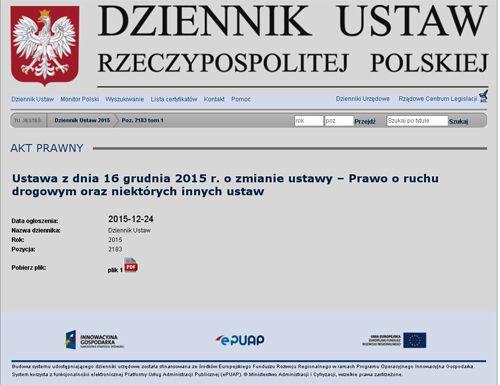The image size is (500, 385).
Task: Focus the poz. input field
Action: pos(339,121)
